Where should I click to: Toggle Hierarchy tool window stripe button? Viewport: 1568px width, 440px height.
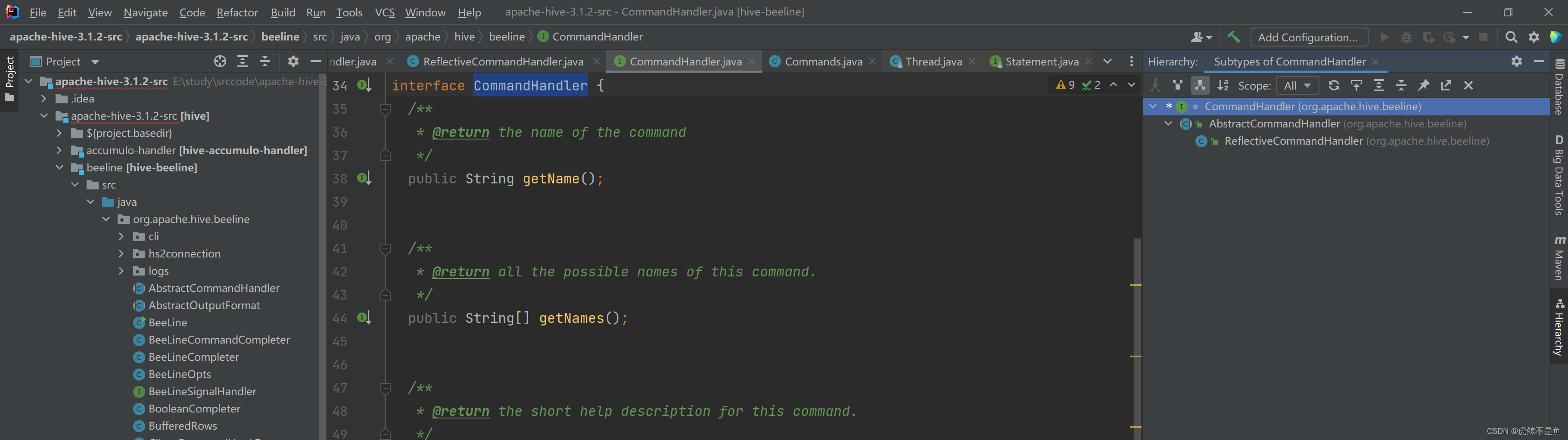tap(1559, 327)
